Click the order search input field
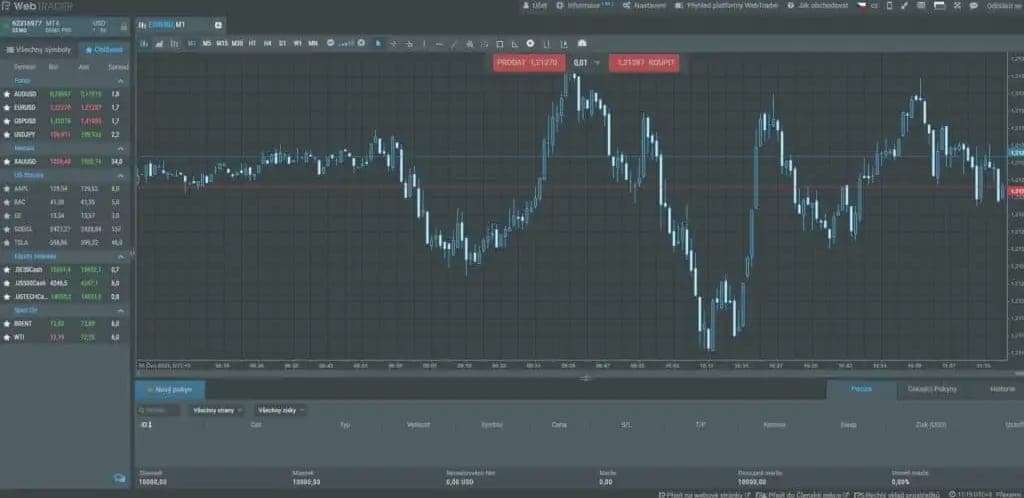This screenshot has width=1024, height=498. pyautogui.click(x=159, y=411)
